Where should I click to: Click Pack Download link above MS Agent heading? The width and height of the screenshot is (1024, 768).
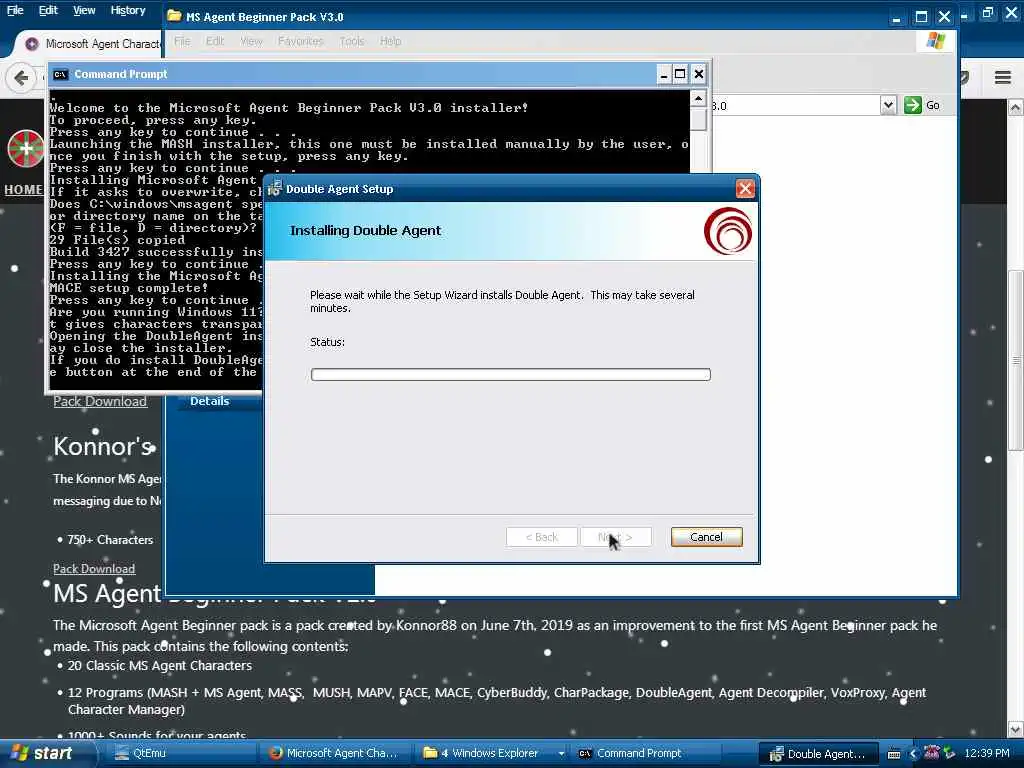coord(94,569)
